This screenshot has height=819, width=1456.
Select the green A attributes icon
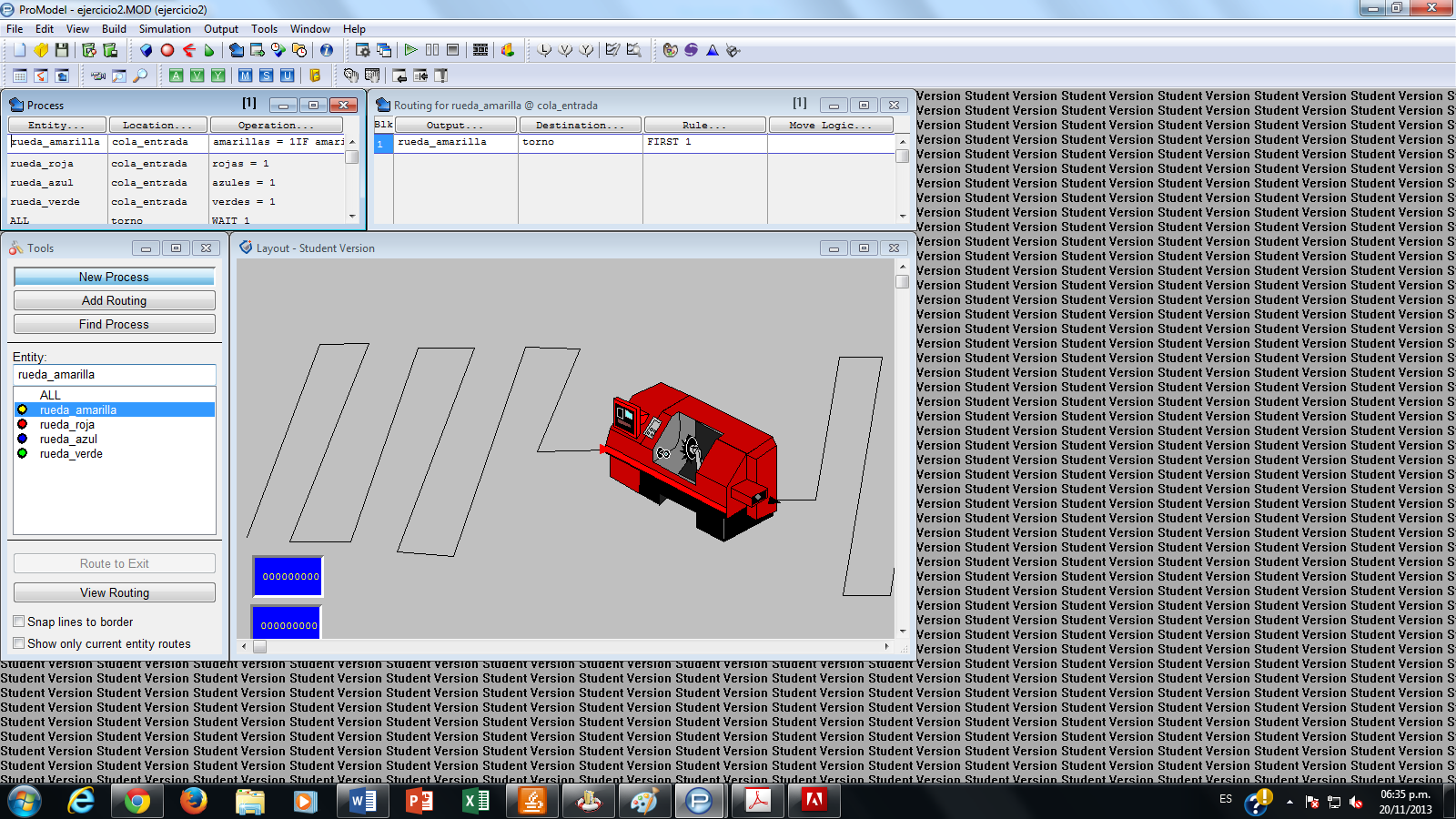click(x=176, y=76)
